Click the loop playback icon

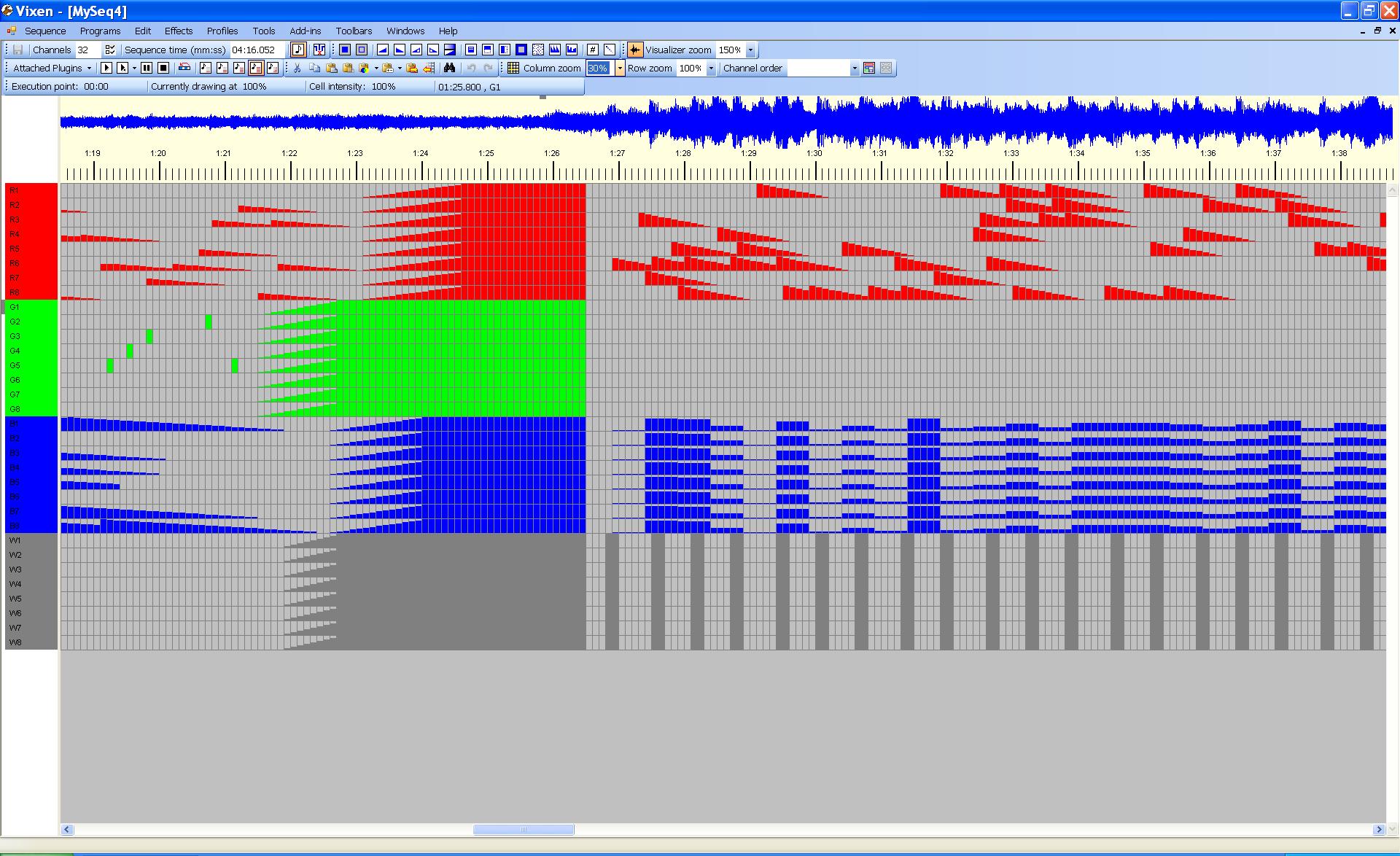point(184,68)
